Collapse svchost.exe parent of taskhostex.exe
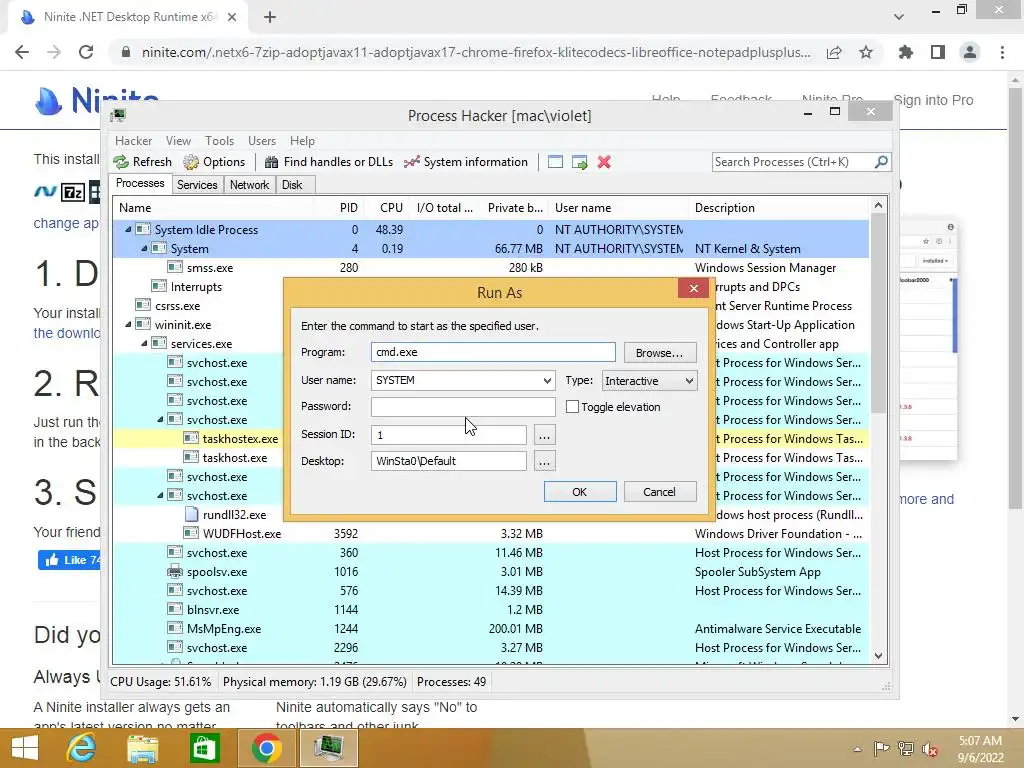The height and width of the screenshot is (768, 1024). (x=160, y=419)
